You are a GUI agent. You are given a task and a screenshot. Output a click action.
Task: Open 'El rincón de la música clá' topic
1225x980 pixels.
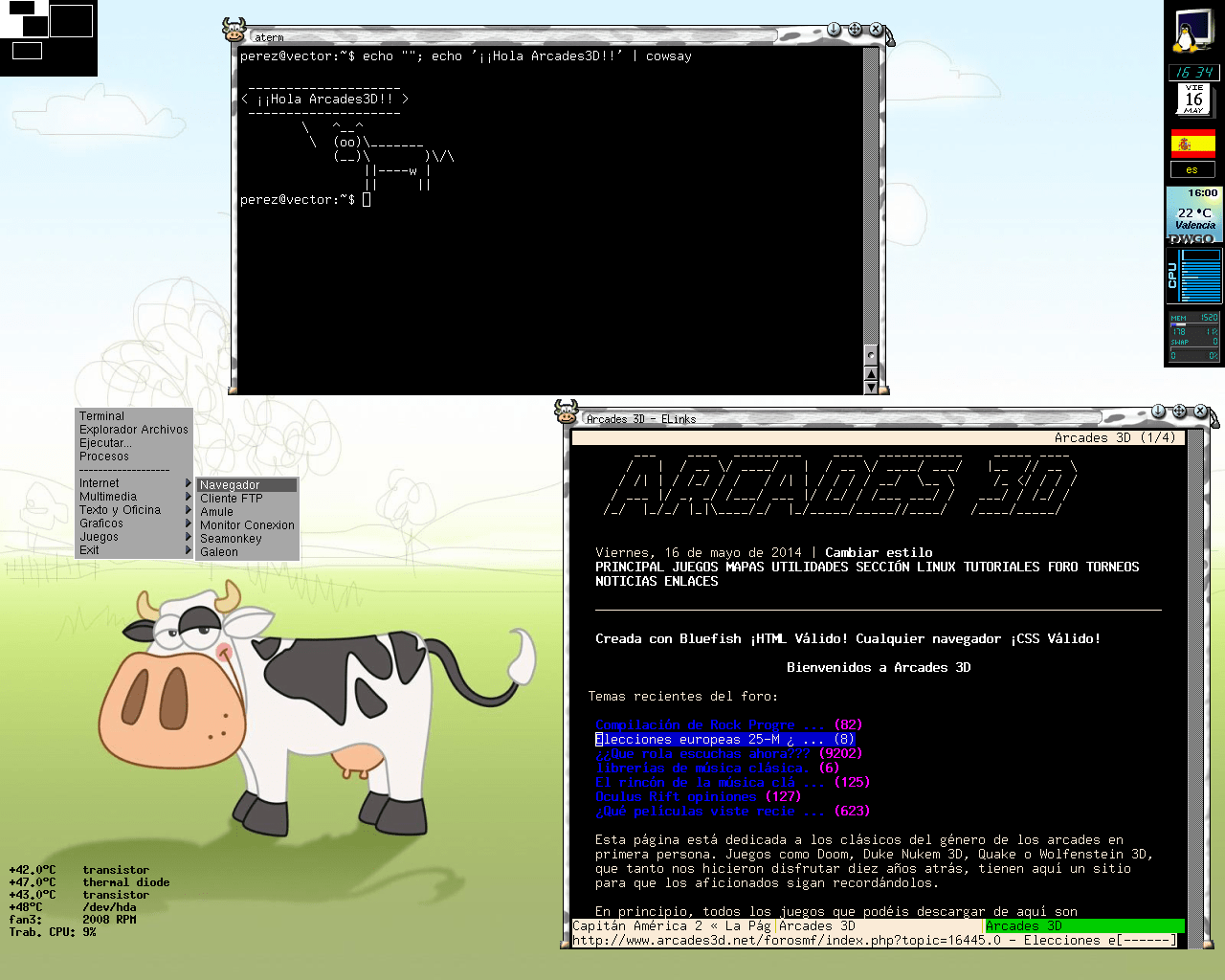(710, 783)
